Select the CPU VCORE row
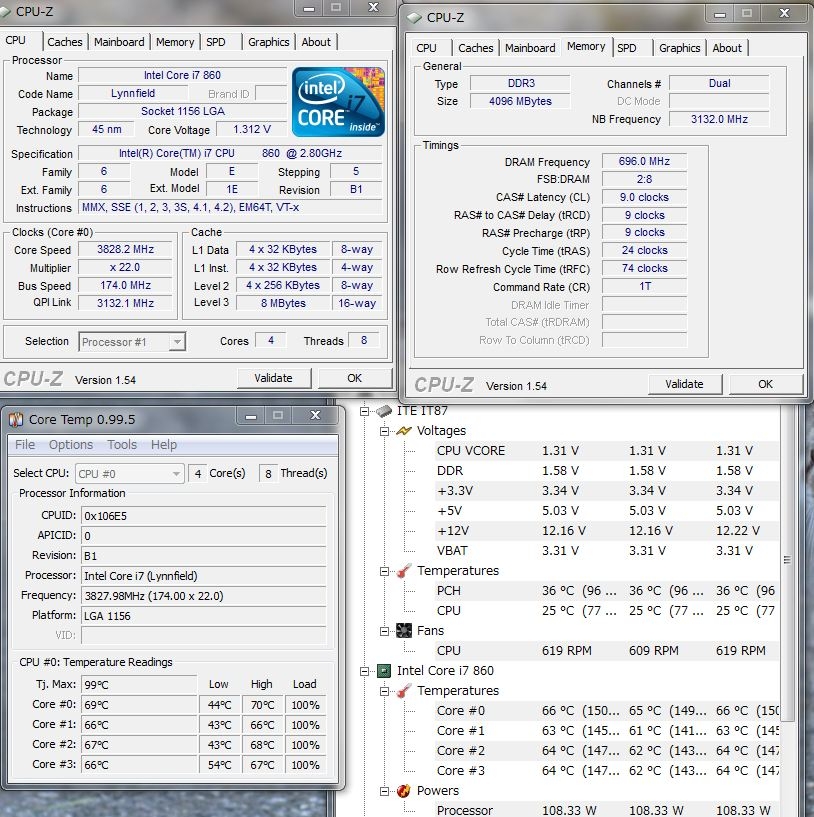The height and width of the screenshot is (817, 814). [606, 451]
